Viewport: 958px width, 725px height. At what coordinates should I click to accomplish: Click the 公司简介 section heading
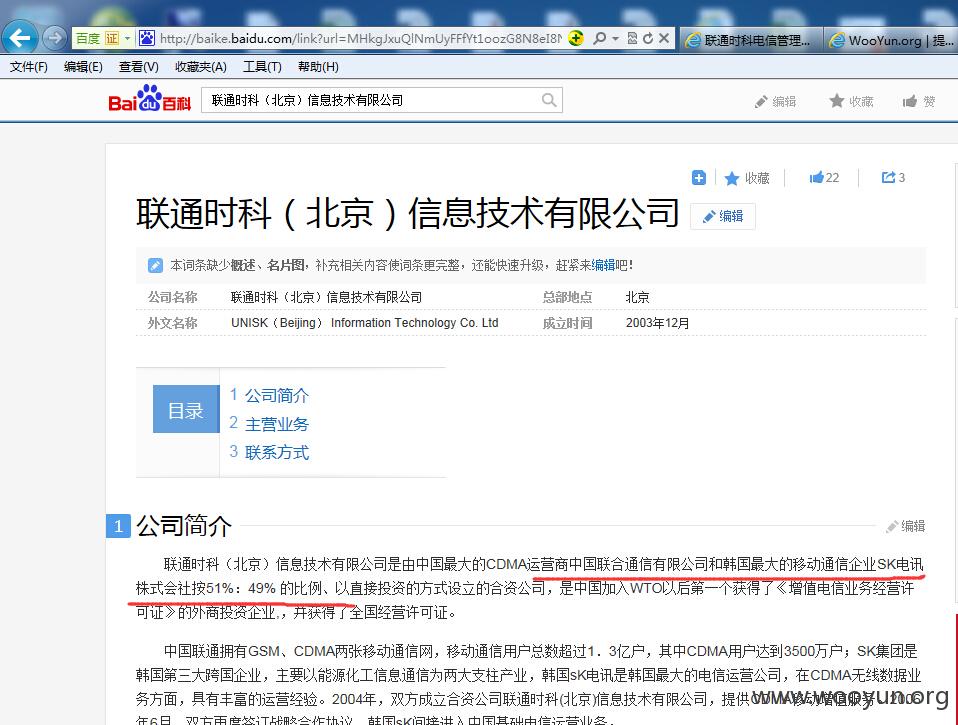(184, 526)
